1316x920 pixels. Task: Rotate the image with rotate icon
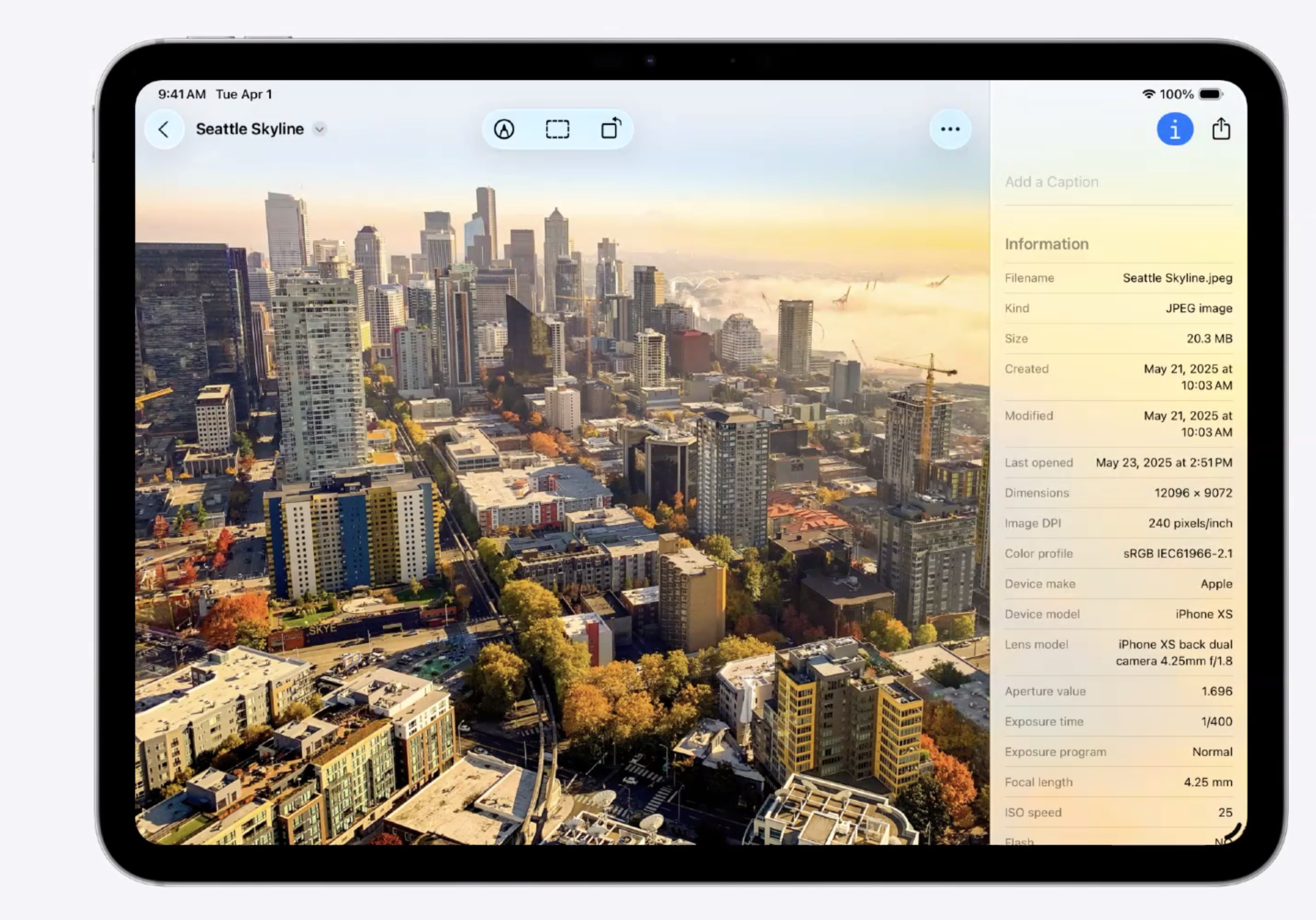pyautogui.click(x=611, y=129)
